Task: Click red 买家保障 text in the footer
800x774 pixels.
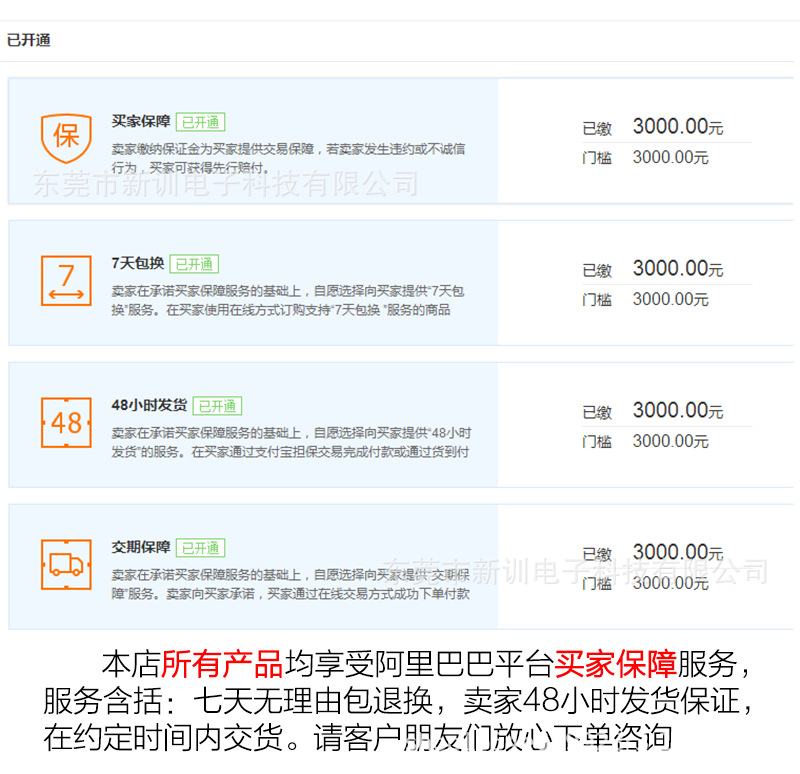Action: tap(615, 664)
